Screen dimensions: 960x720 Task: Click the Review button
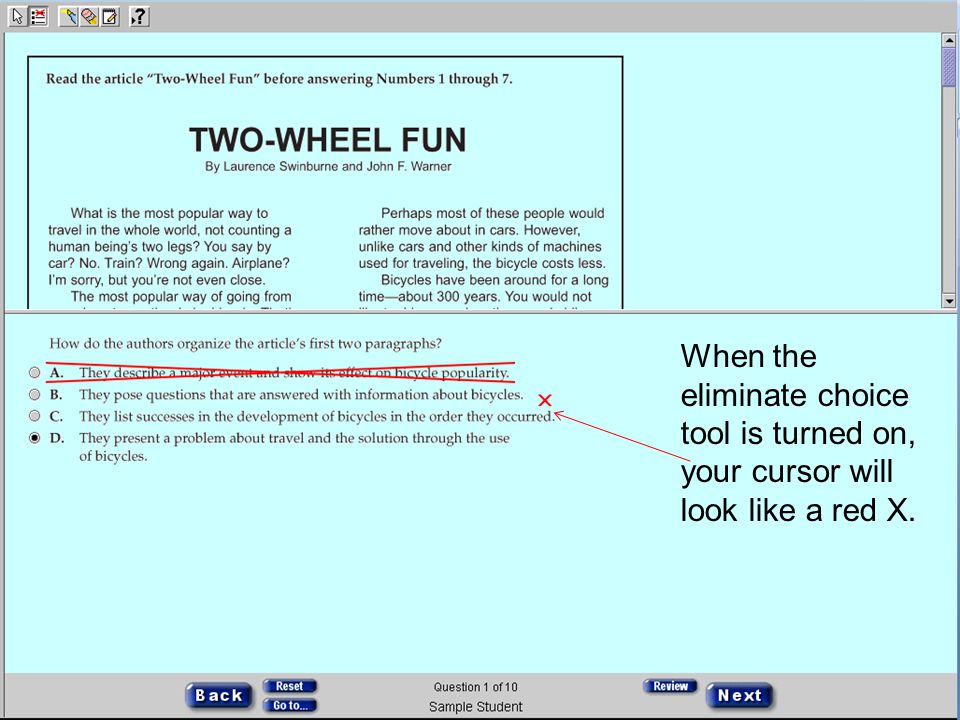[670, 686]
